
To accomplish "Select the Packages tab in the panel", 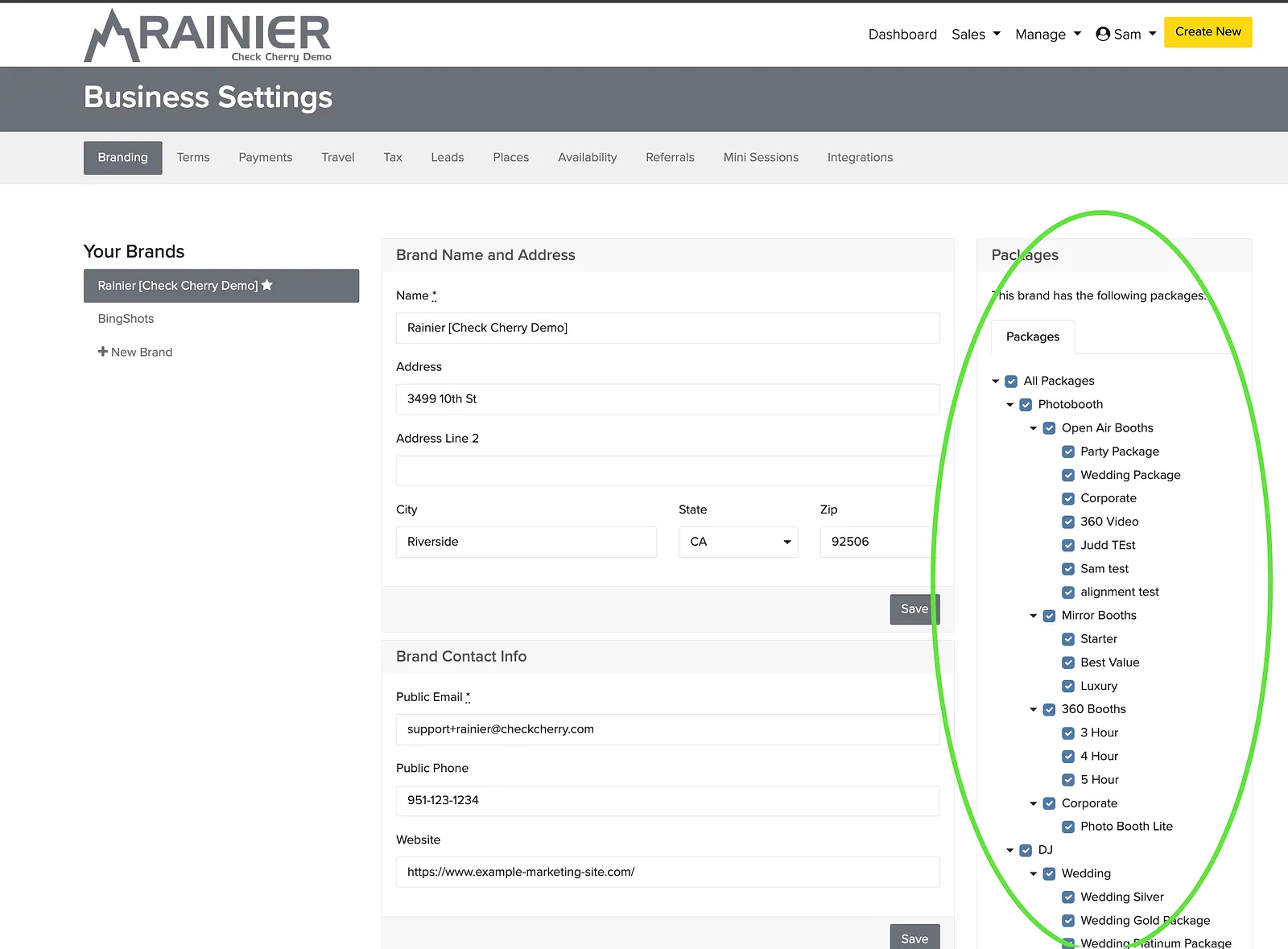I will (1033, 336).
